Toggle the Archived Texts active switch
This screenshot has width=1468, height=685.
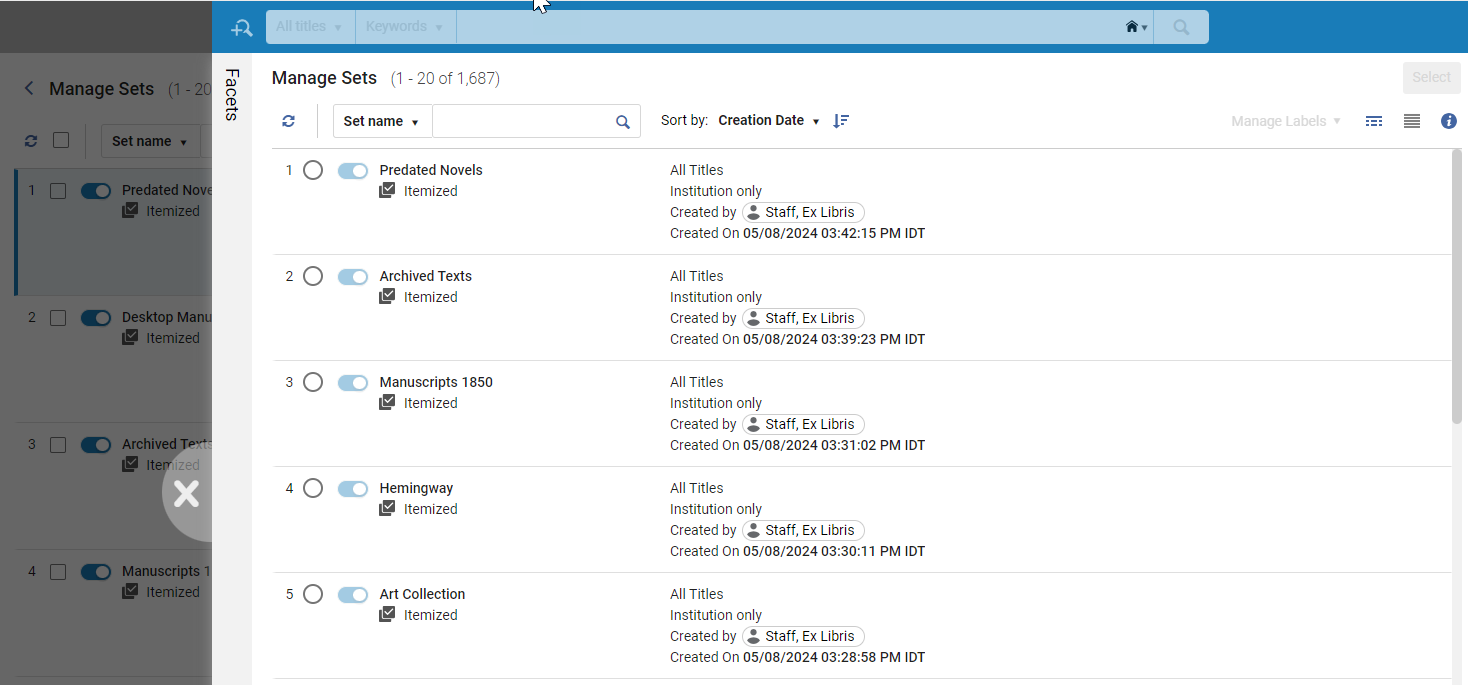tap(353, 277)
